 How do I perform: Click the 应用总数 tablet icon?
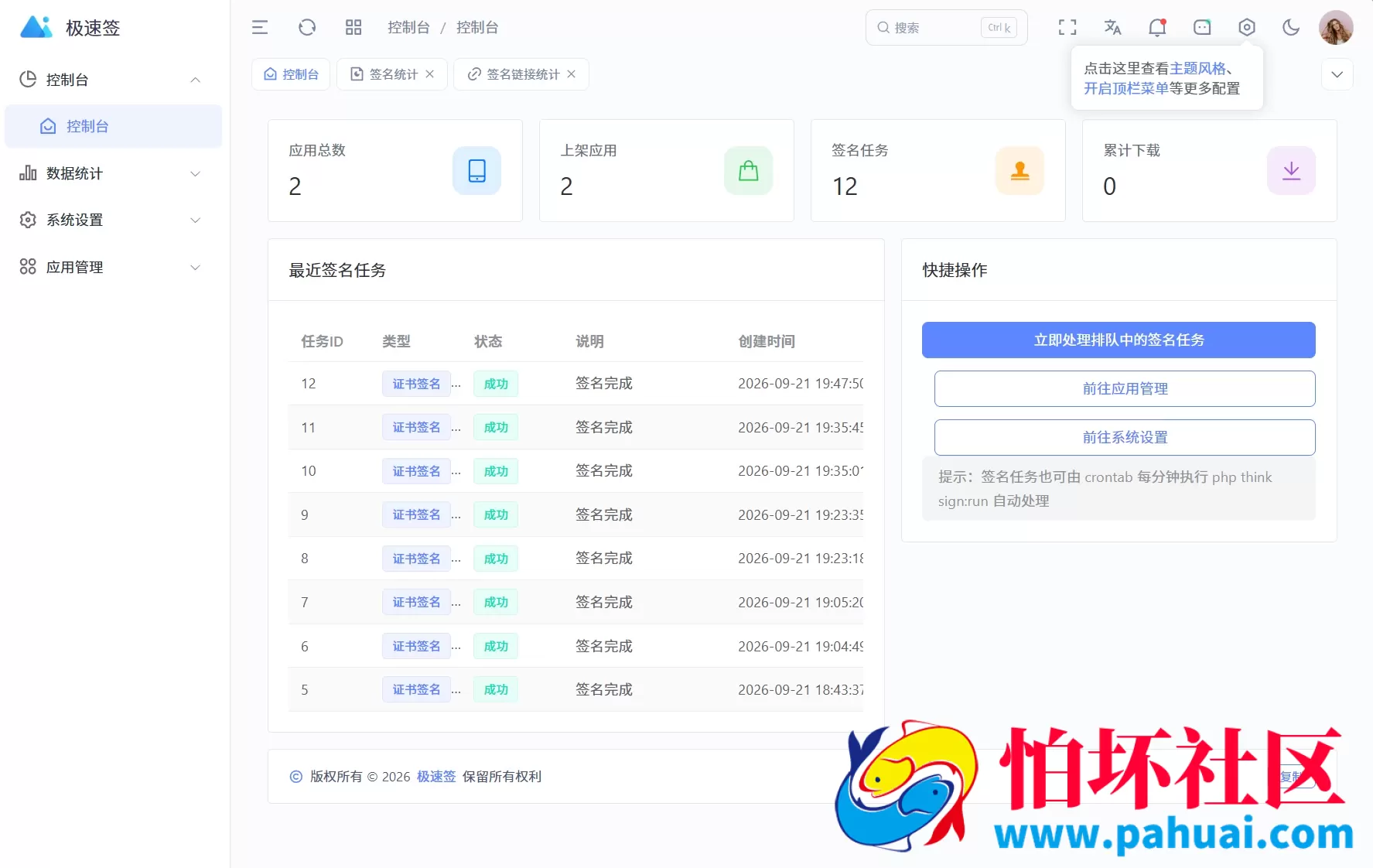pos(477,170)
